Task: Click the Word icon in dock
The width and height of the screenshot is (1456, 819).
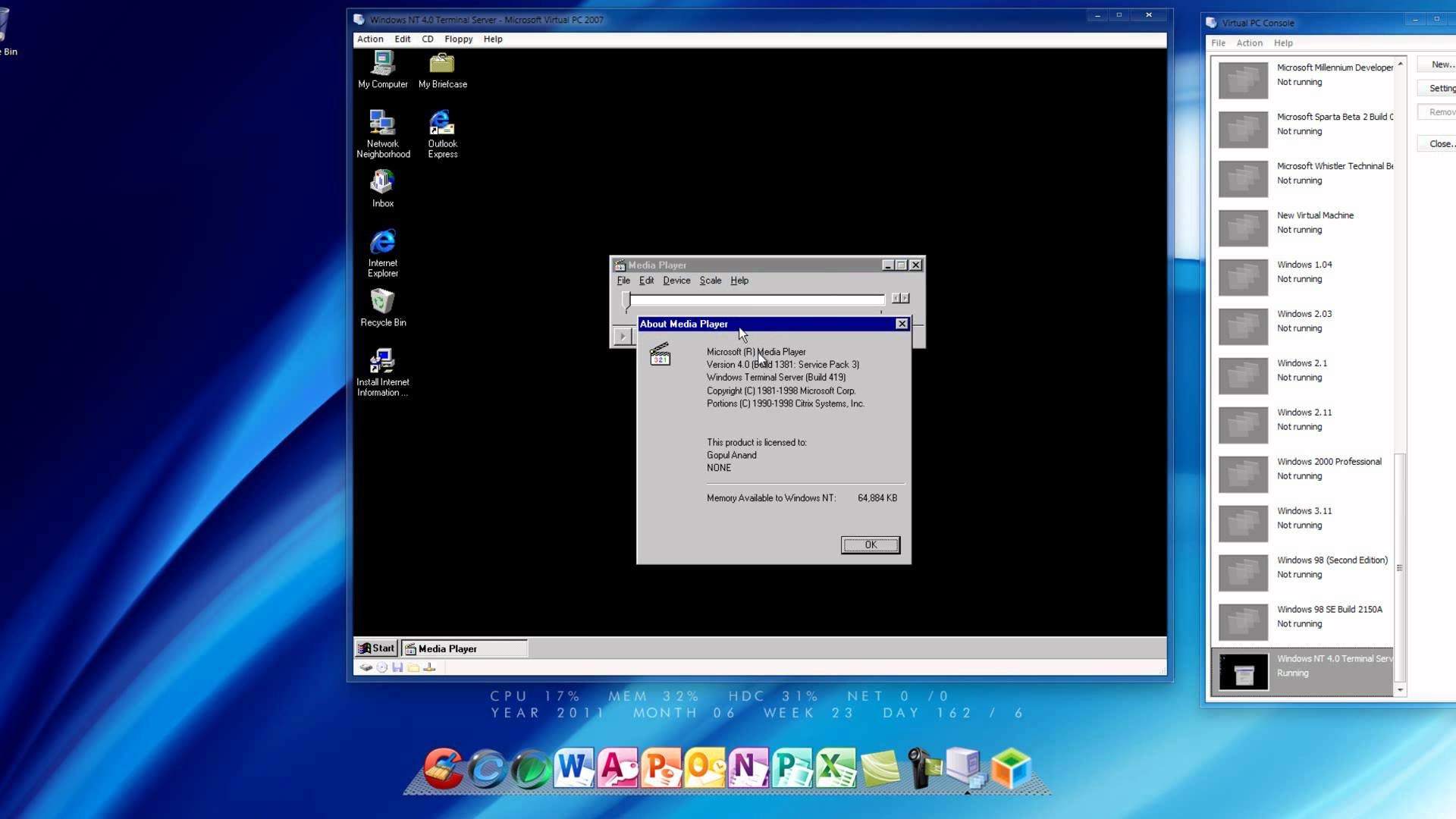Action: click(x=574, y=768)
